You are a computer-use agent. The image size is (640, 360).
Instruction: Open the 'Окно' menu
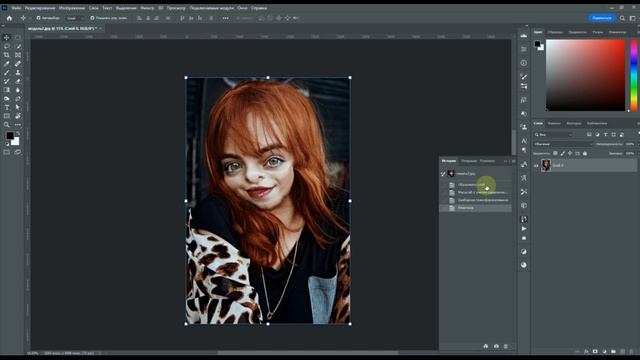[x=242, y=8]
